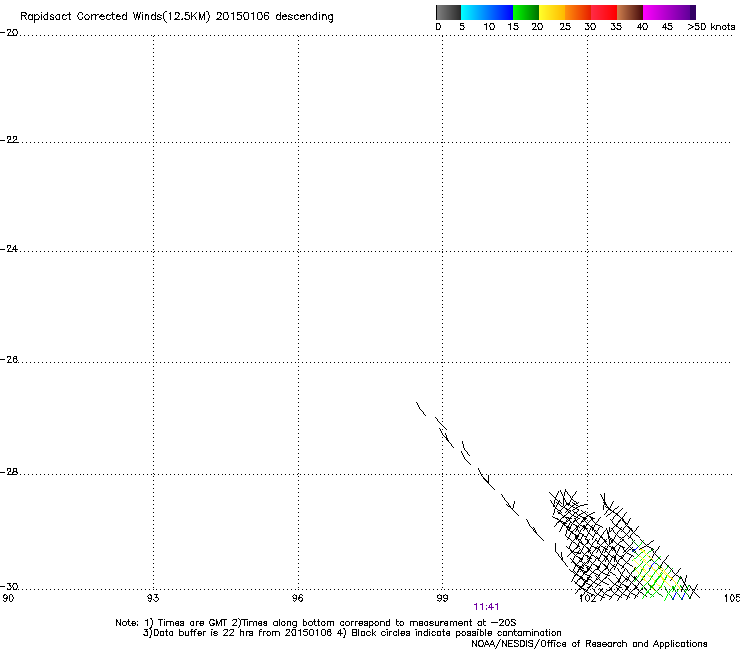This screenshot has height=650, width=740.
Task: Click the legend tick label '40'
Action: click(x=642, y=27)
